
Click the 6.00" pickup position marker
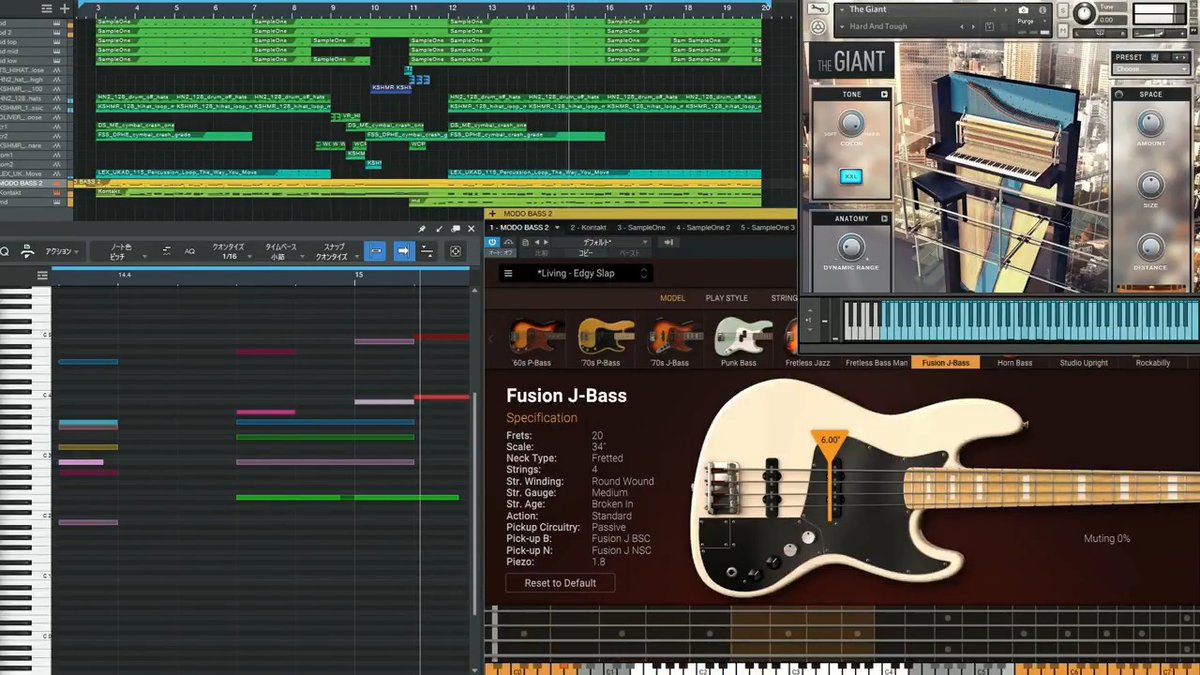[829, 439]
